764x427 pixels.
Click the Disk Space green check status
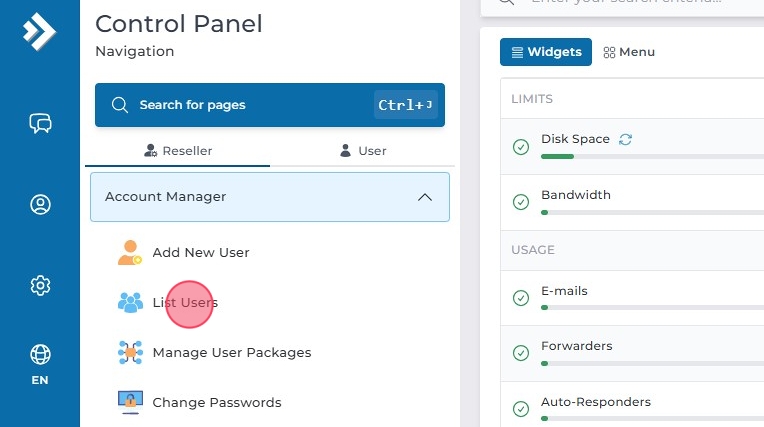click(x=521, y=147)
